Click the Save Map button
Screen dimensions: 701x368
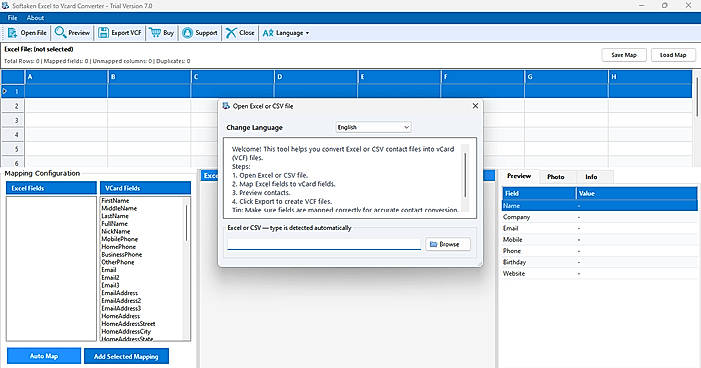[624, 55]
